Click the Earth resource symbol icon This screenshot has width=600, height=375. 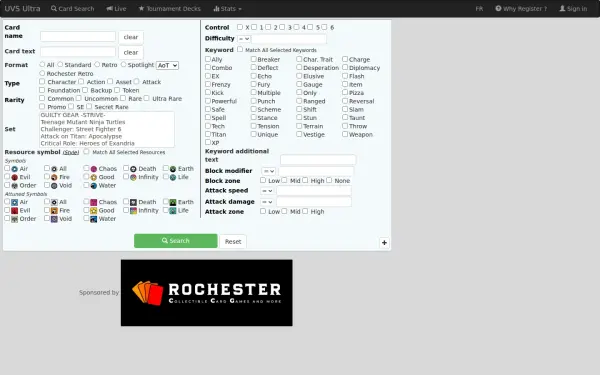[x=173, y=169]
